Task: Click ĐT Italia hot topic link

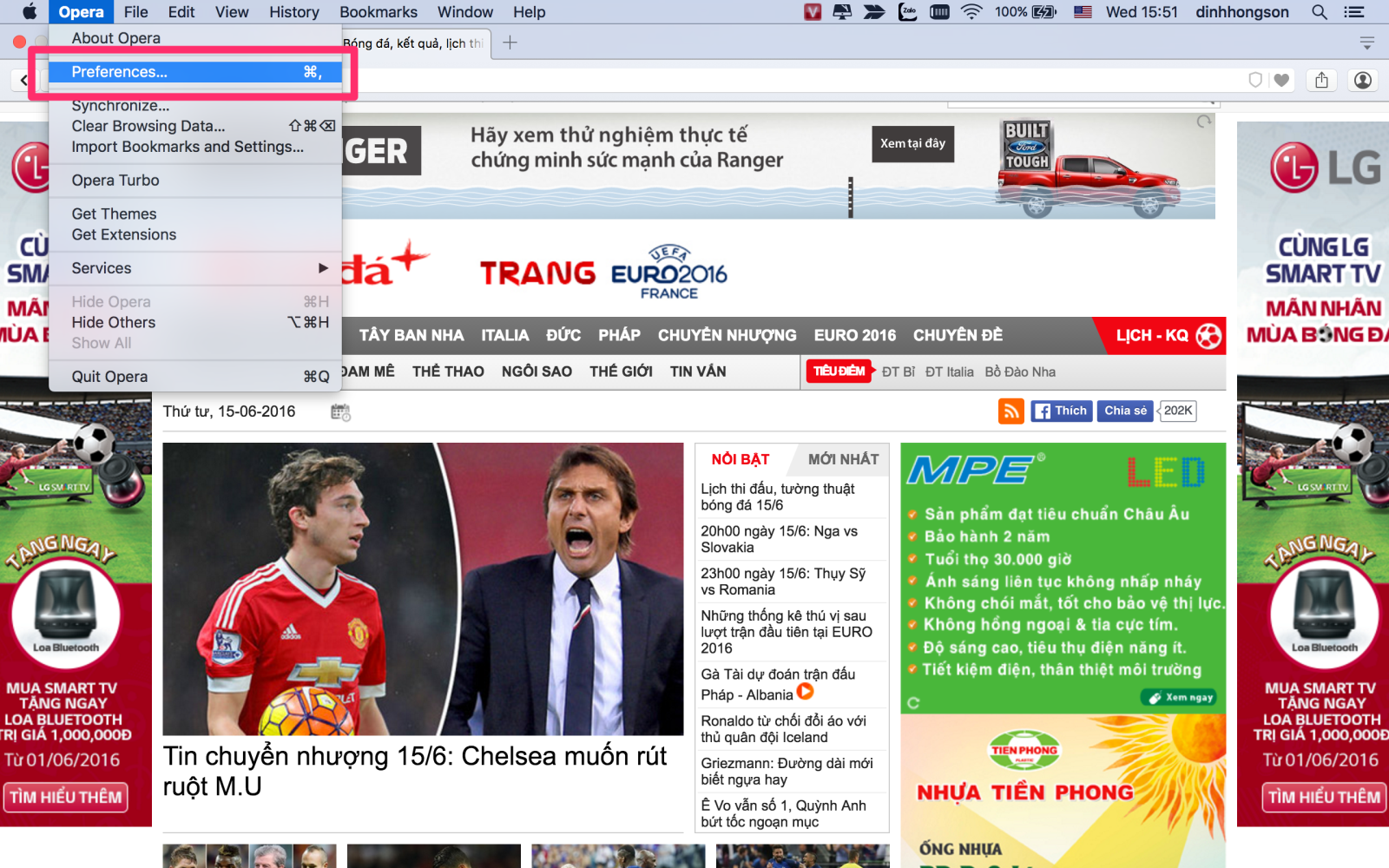Action: [949, 372]
